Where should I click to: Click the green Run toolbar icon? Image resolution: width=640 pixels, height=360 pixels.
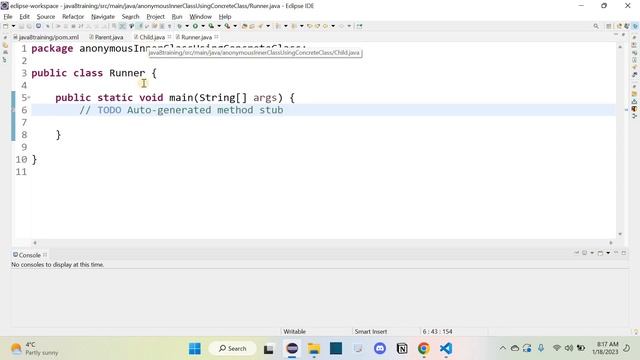coord(195,26)
